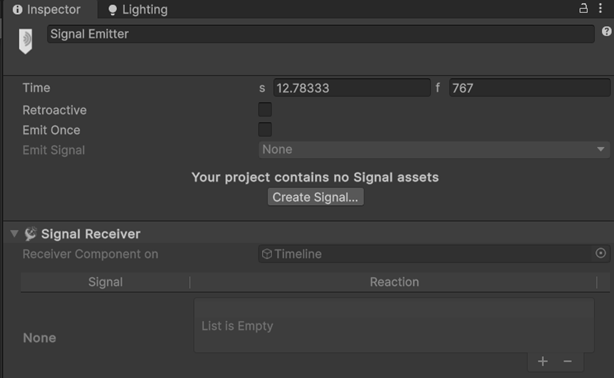Click the Time frame field showing 767
Screen dimensions: 614x378
click(529, 88)
